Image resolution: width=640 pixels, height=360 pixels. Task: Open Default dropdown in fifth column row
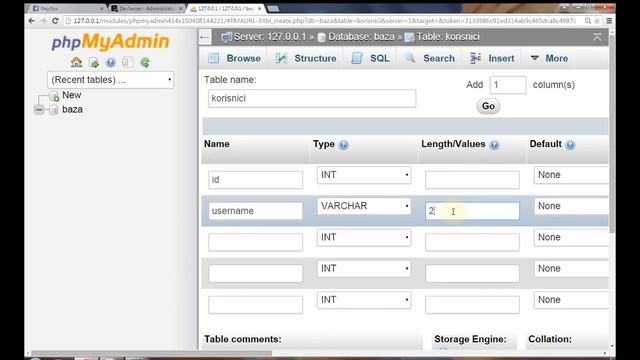point(571,300)
